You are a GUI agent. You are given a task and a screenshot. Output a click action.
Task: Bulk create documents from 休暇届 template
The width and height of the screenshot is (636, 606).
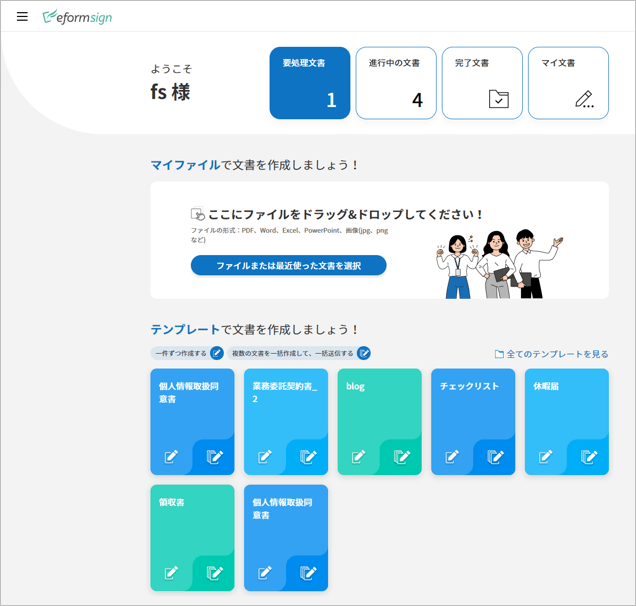pos(589,457)
